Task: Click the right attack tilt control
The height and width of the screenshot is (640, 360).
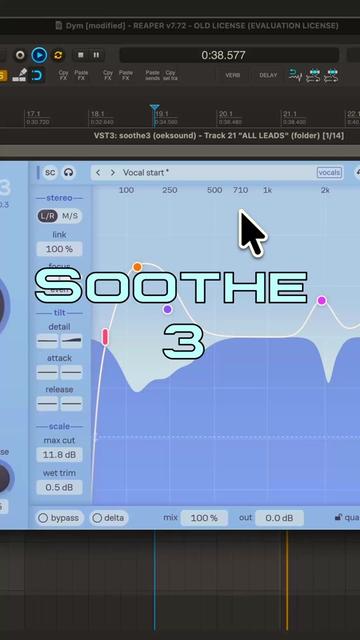Action: click(x=71, y=372)
